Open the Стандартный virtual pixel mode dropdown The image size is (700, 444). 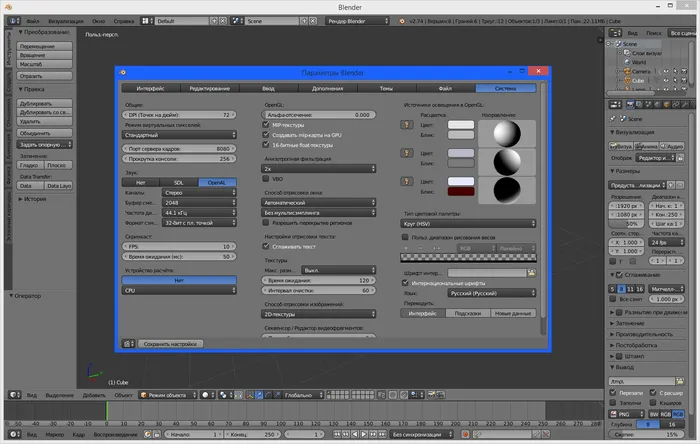coord(179,135)
